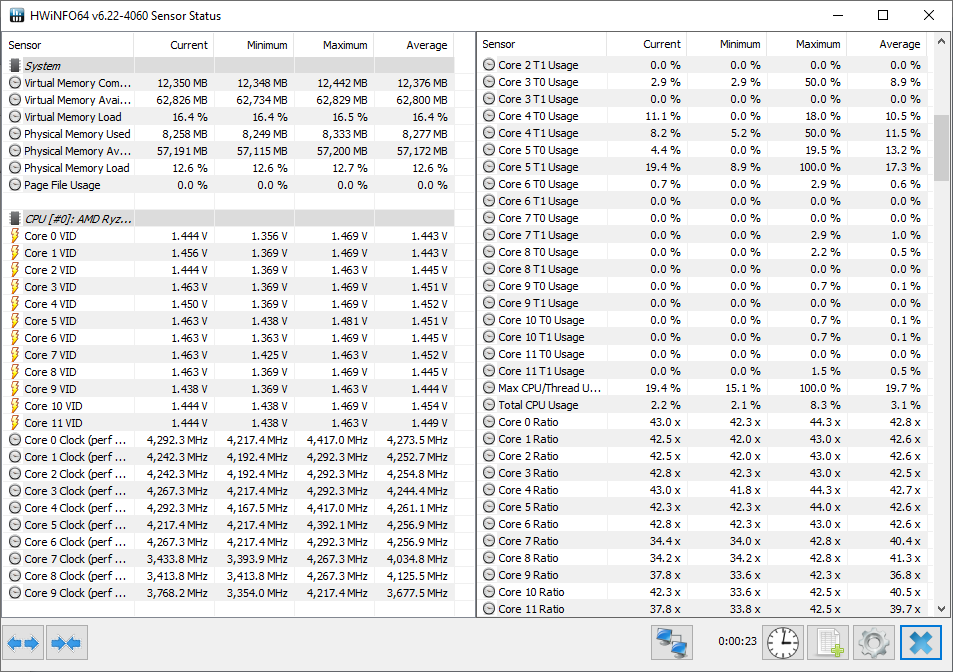Open sensor settings gear button
Viewport: 953px width, 672px height.
[x=873, y=643]
